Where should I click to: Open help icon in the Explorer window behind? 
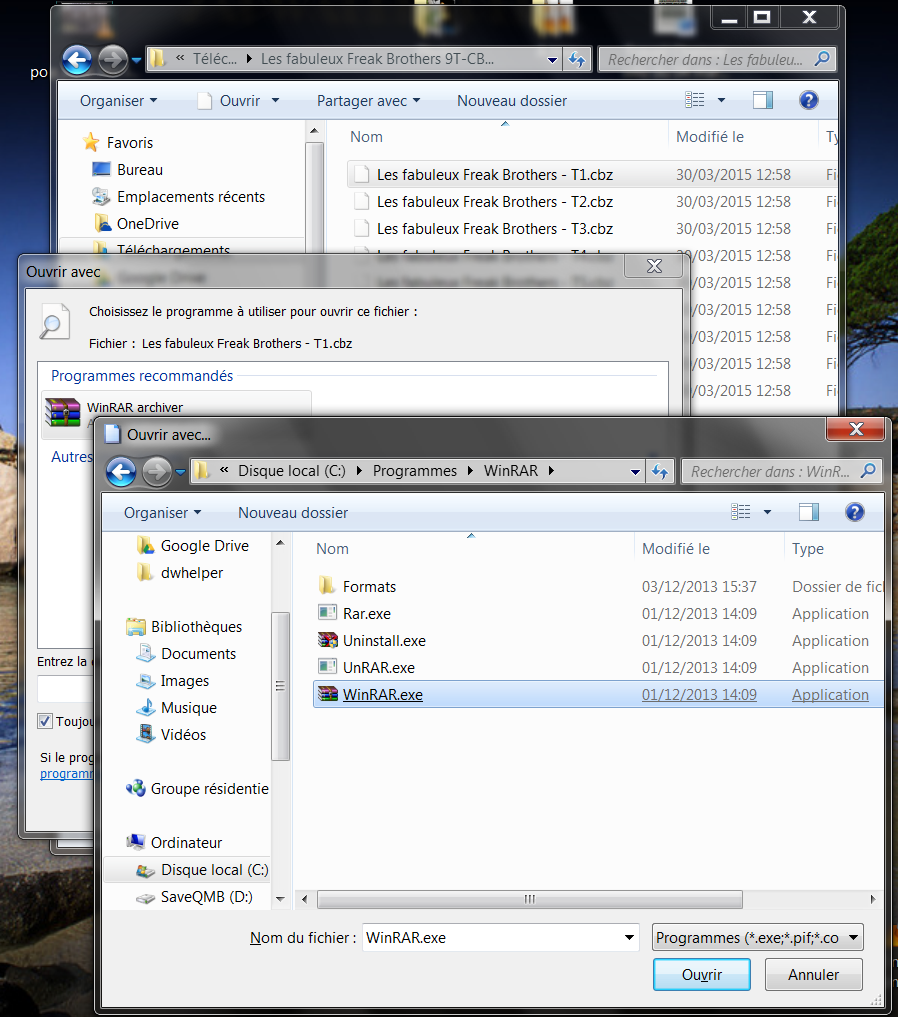(x=809, y=101)
